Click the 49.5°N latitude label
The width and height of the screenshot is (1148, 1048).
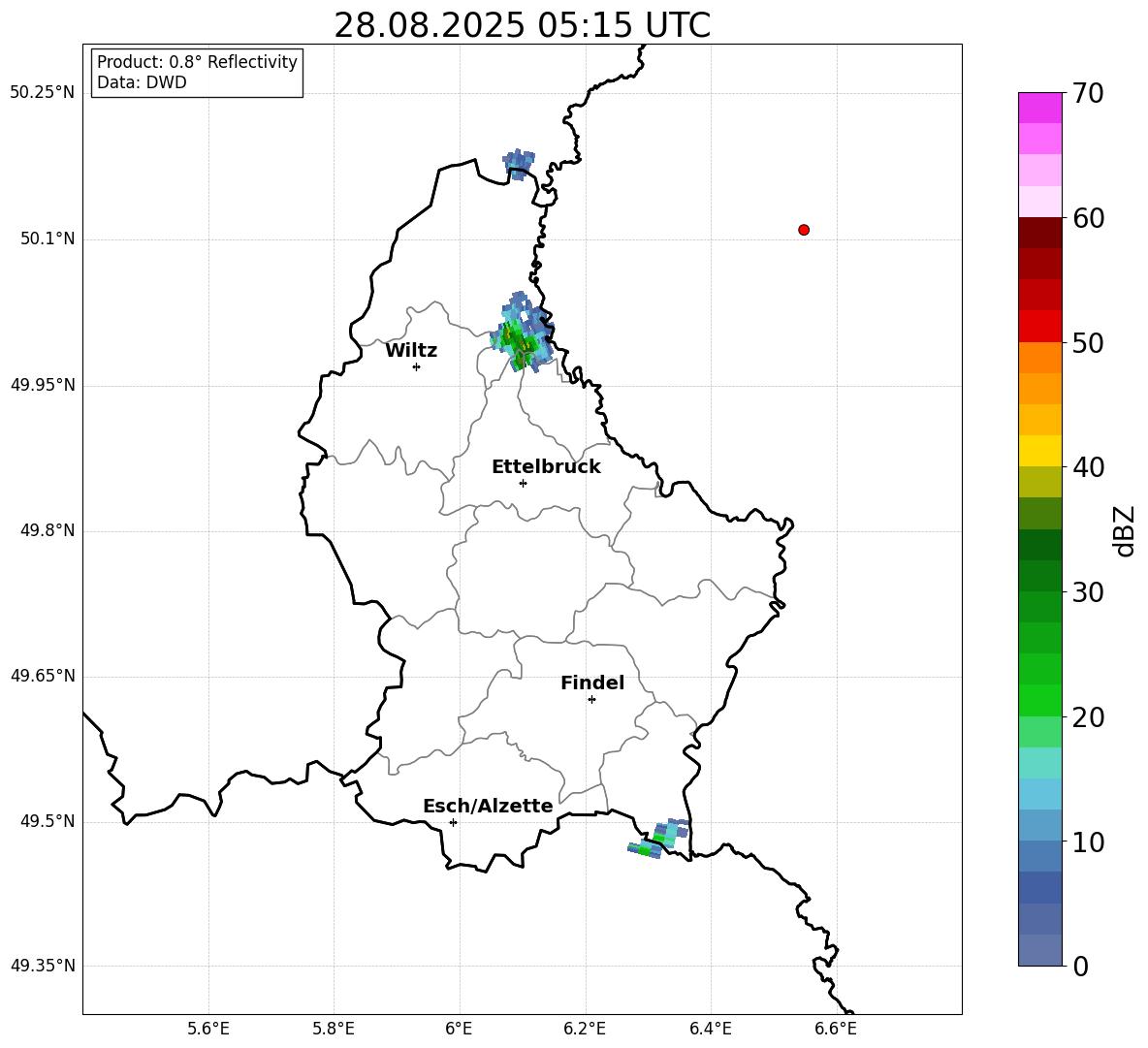[x=48, y=822]
